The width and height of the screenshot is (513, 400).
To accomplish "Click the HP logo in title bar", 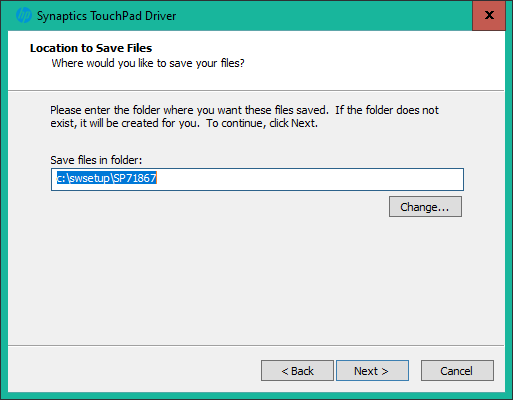I will [24, 16].
